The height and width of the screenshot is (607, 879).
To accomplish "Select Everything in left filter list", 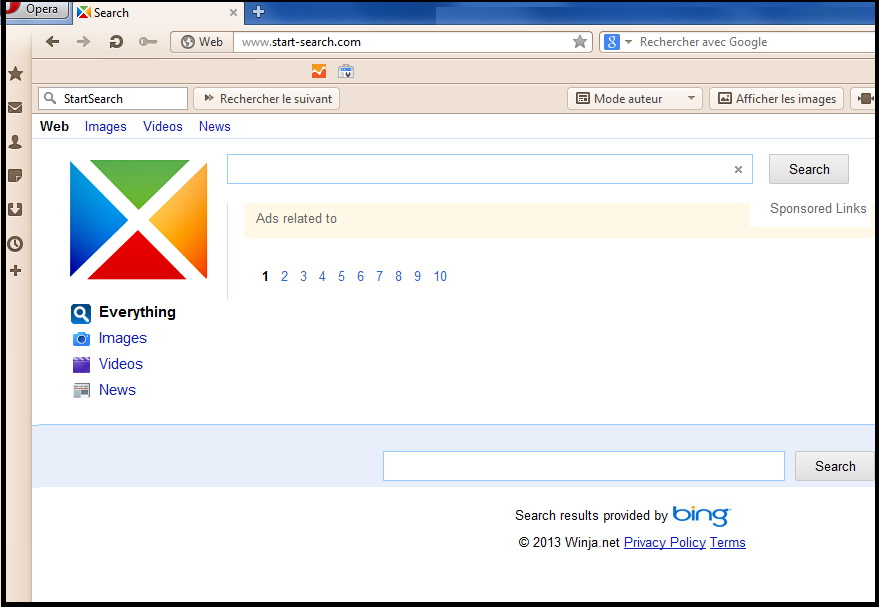I will pyautogui.click(x=137, y=312).
